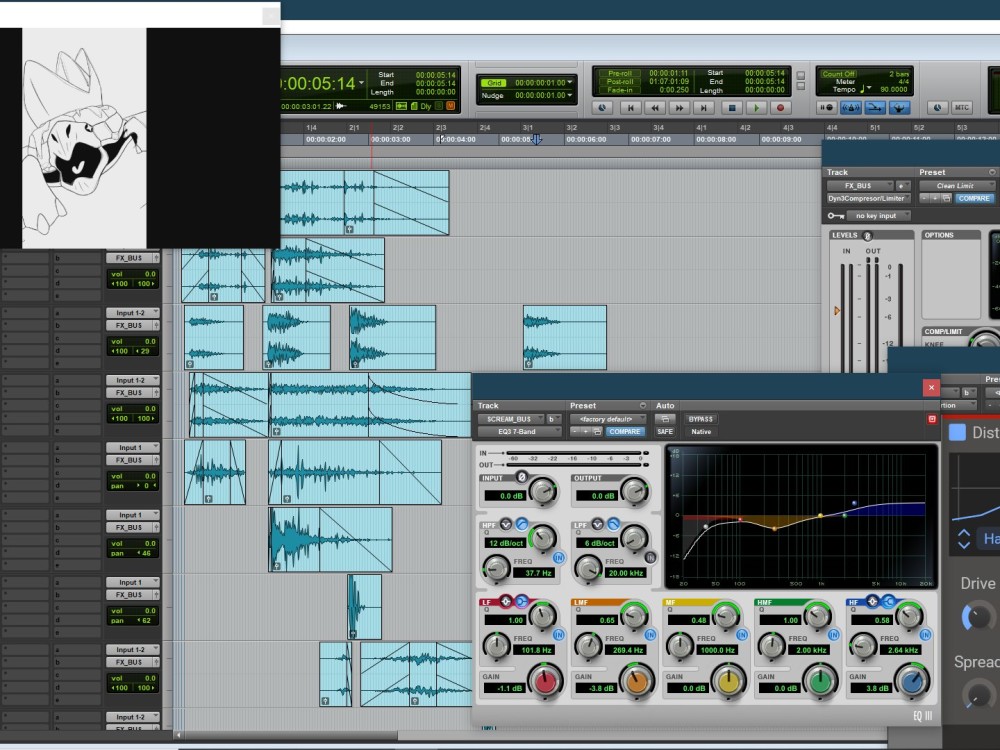Image resolution: width=1000 pixels, height=750 pixels.
Task: Toggle phase invert on EQ3 INPUT
Action: 522,476
